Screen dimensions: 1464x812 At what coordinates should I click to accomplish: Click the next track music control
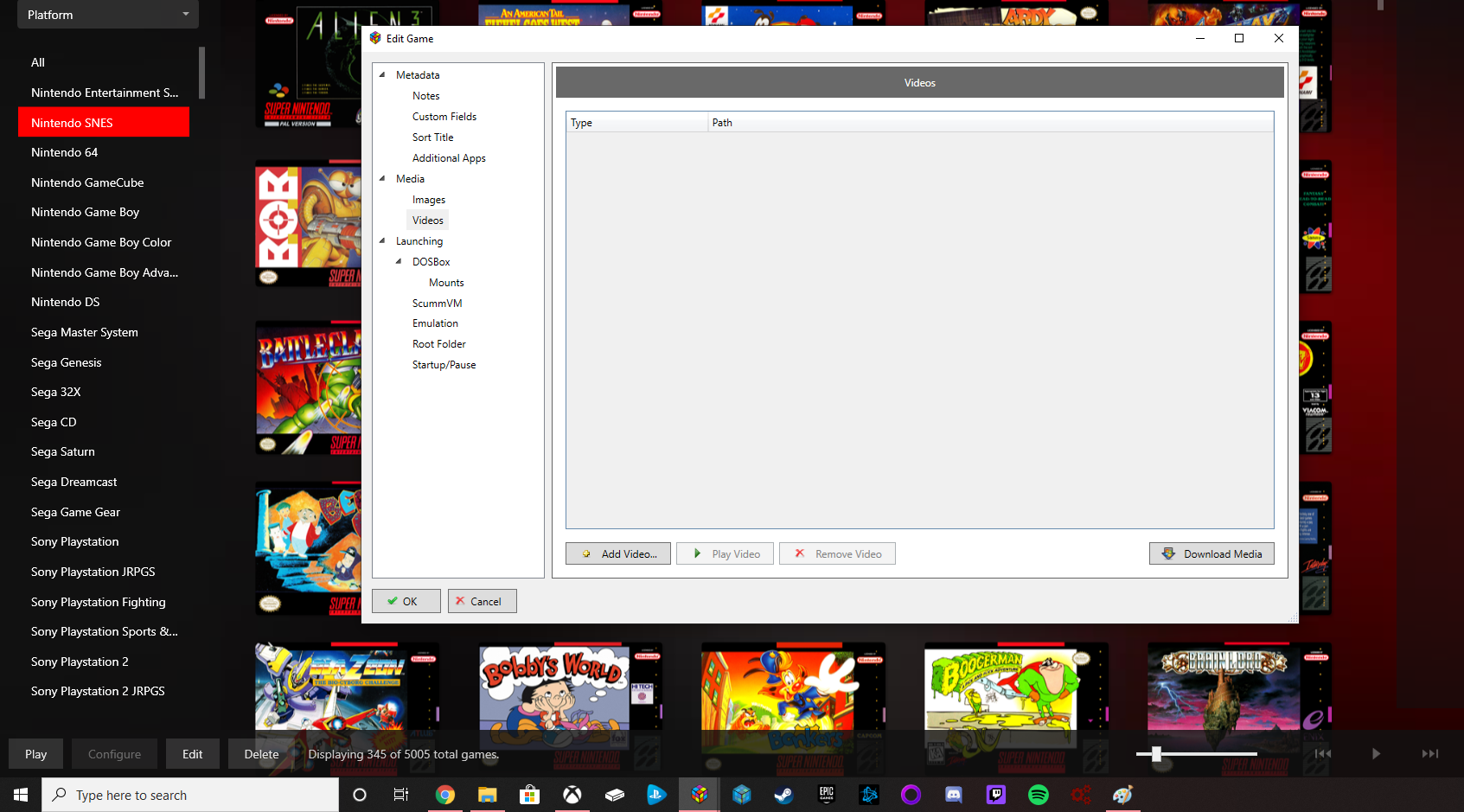point(1430,754)
